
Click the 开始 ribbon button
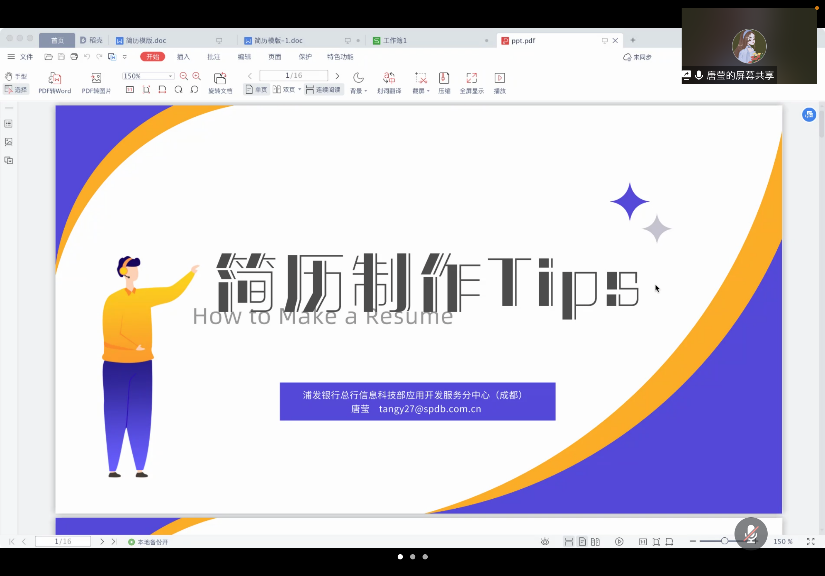pyautogui.click(x=153, y=57)
